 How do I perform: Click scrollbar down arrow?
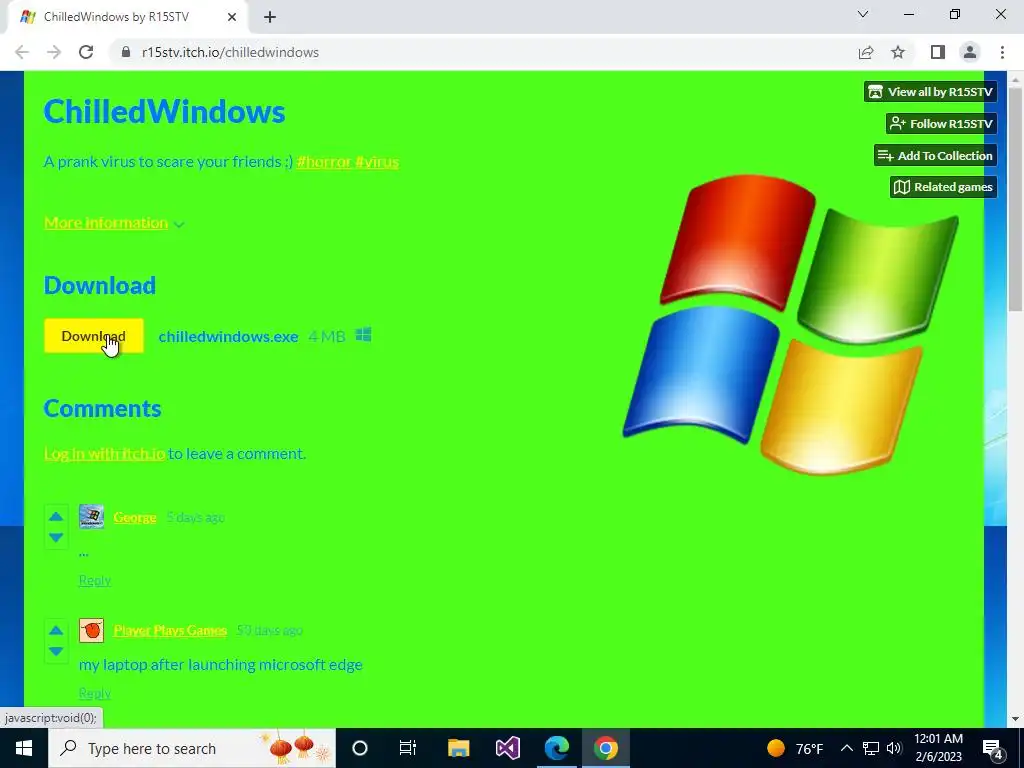(x=1015, y=719)
